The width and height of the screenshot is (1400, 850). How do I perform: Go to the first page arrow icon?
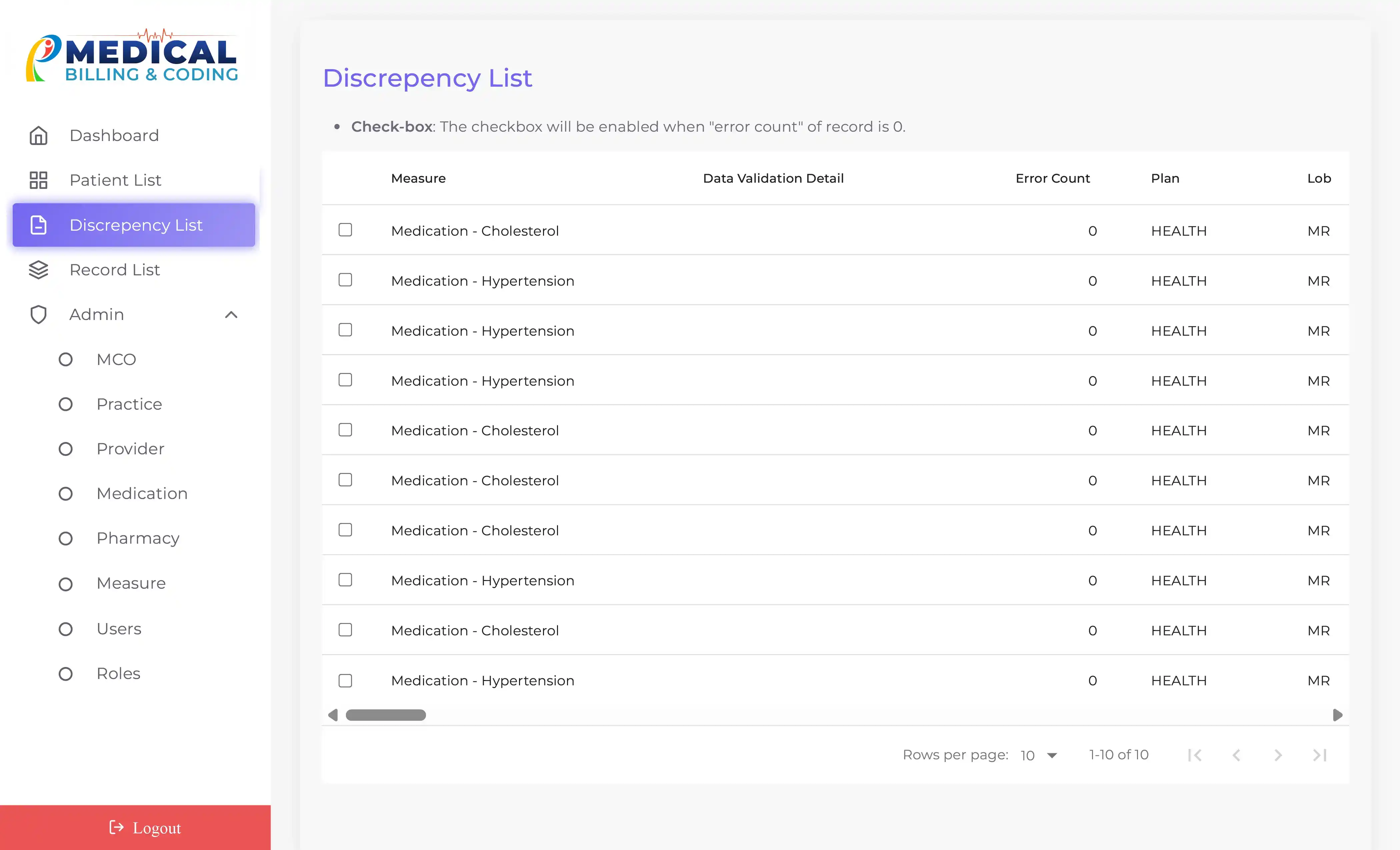coord(1195,755)
